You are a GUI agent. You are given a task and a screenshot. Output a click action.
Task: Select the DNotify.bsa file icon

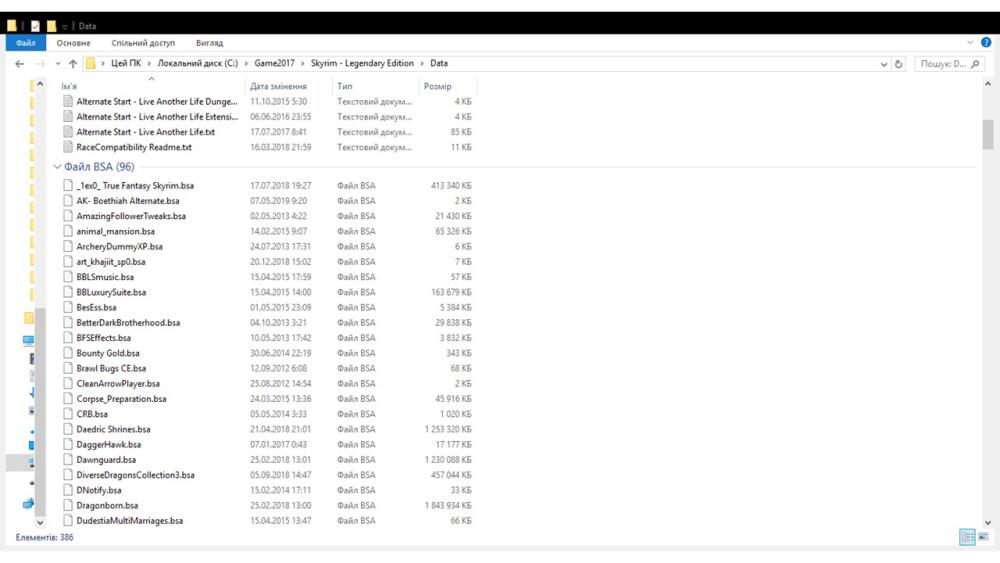(x=68, y=490)
